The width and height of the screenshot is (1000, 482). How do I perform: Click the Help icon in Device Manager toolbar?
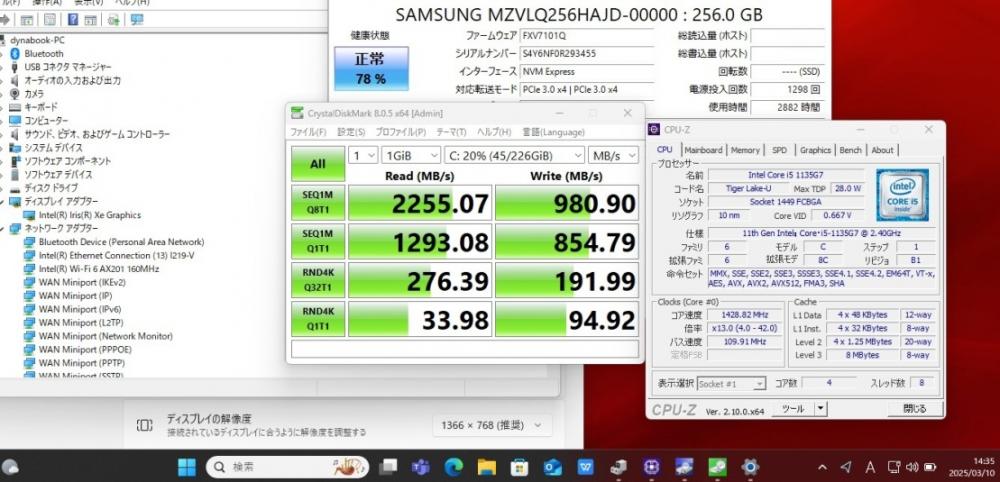(73, 20)
